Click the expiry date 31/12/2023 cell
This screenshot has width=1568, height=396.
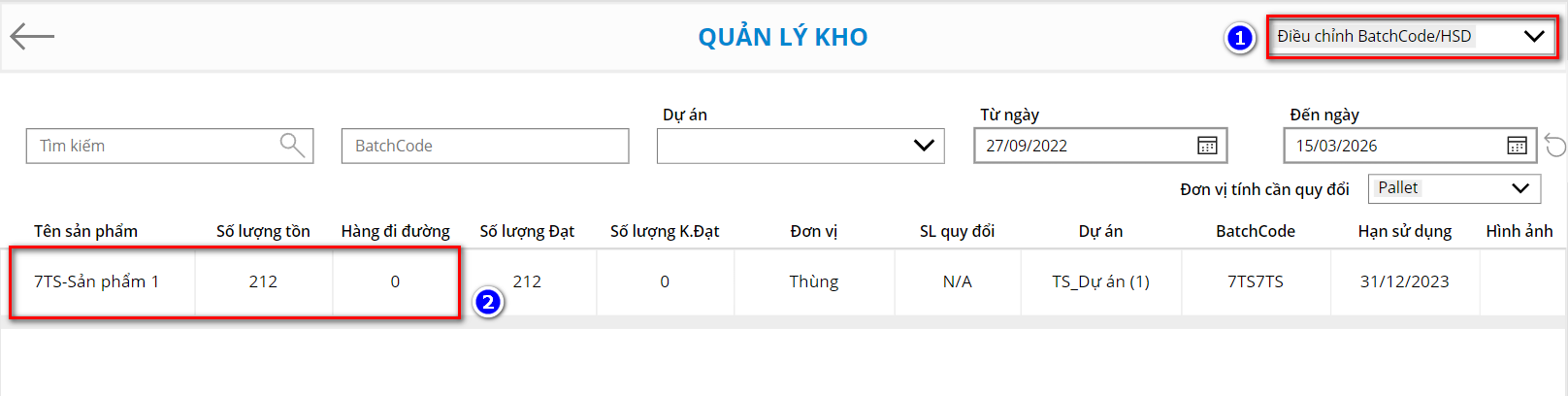pos(1404,281)
